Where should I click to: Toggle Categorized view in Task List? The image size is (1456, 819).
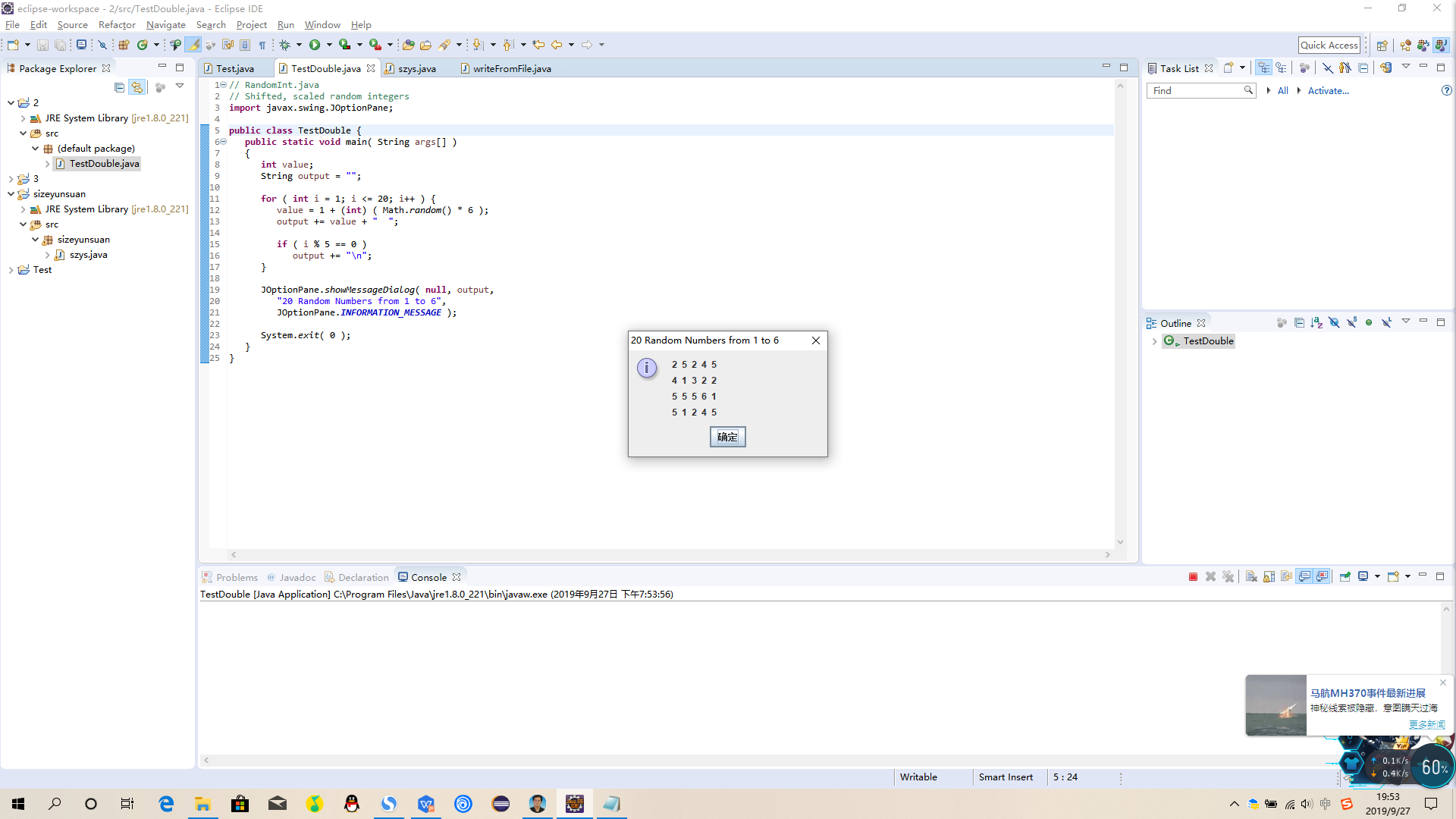coord(1263,67)
